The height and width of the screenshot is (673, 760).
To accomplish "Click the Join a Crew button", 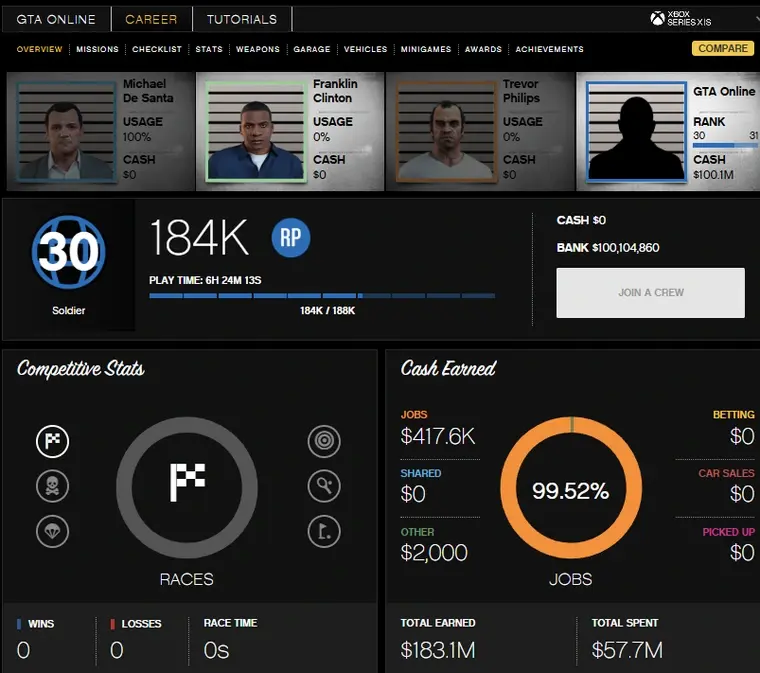I will coord(650,293).
